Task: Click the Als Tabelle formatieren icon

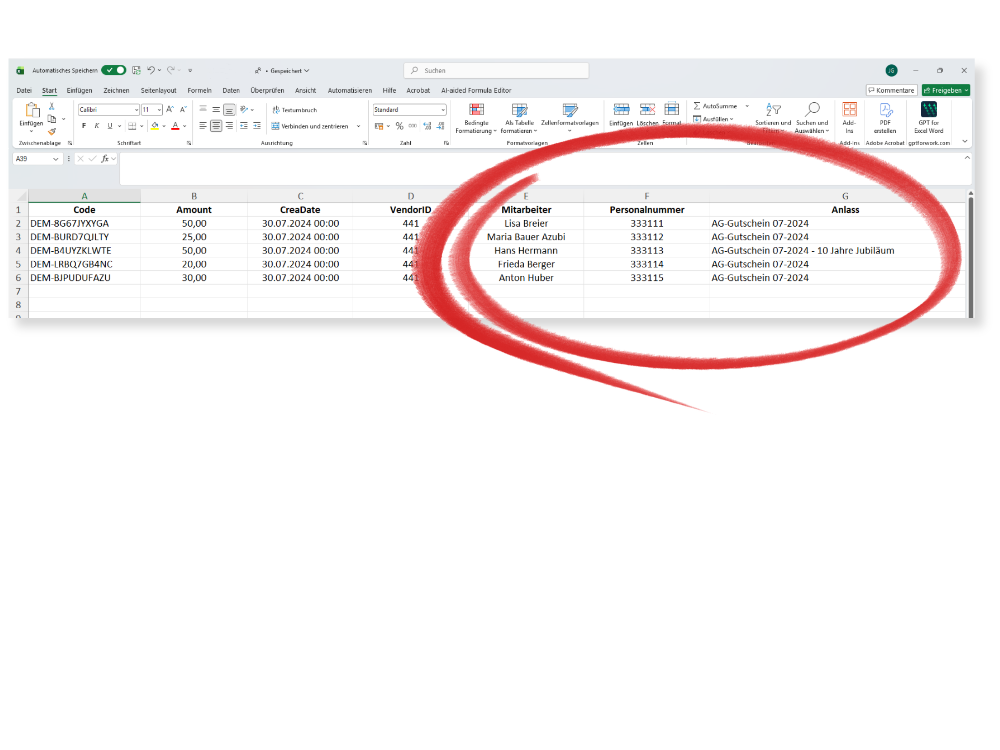Action: coord(519,110)
